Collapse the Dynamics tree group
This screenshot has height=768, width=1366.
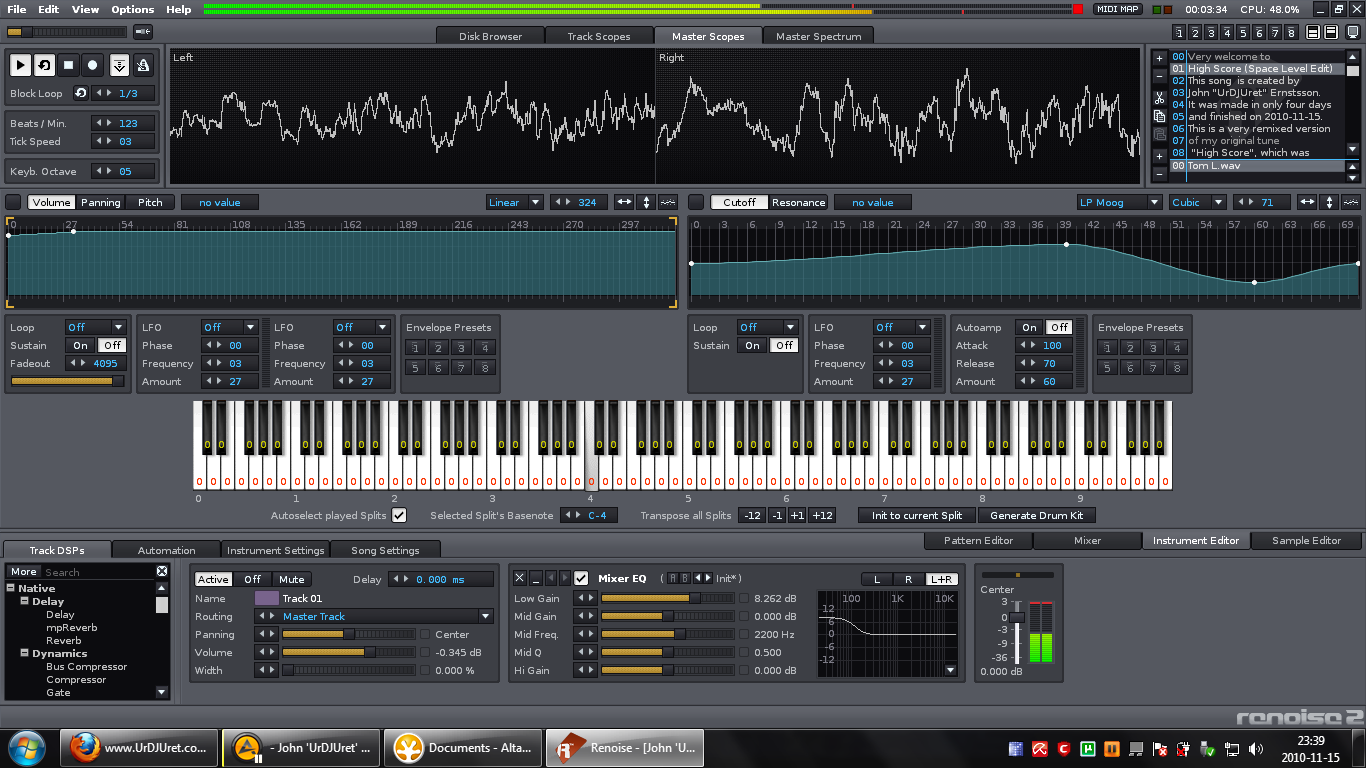(x=24, y=653)
